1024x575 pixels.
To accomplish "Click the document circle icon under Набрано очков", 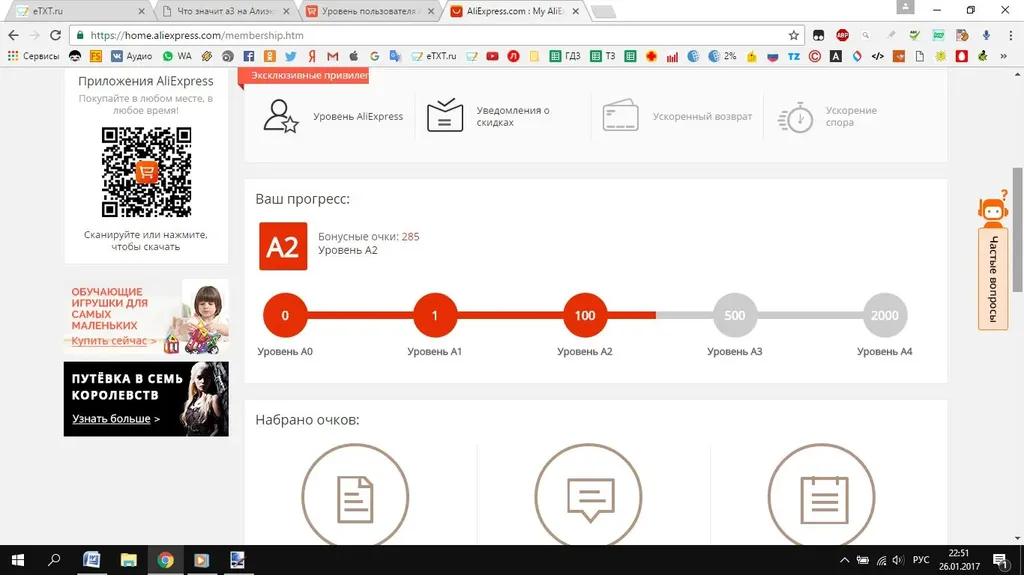I will coord(355,495).
